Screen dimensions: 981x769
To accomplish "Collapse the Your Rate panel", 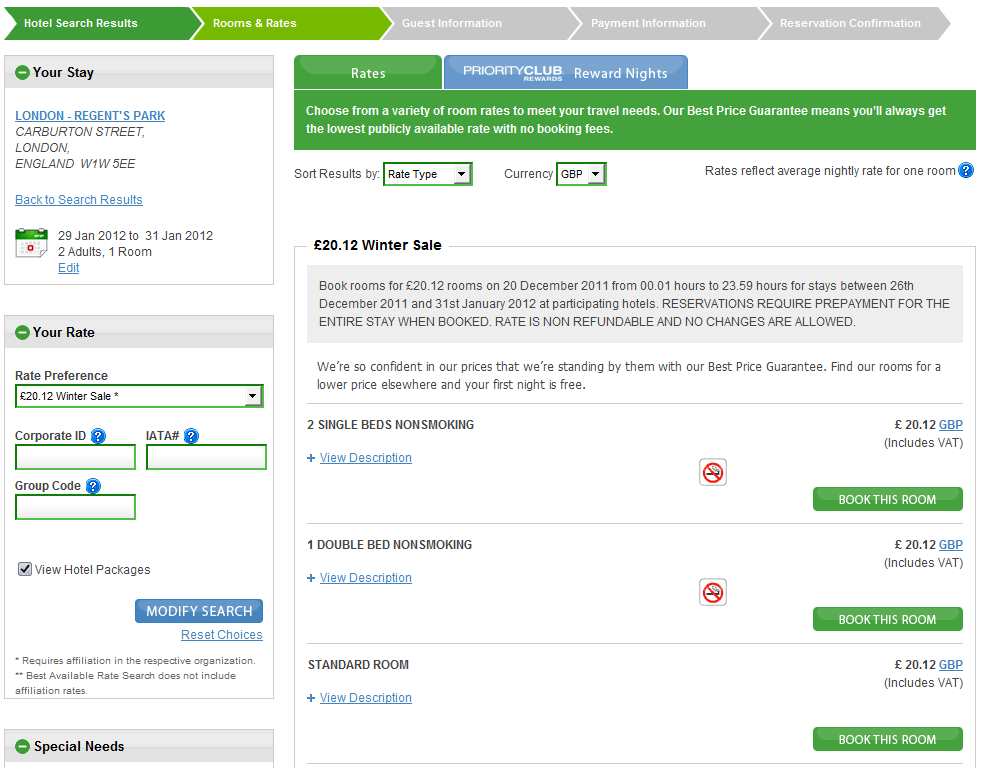I will click(x=23, y=333).
